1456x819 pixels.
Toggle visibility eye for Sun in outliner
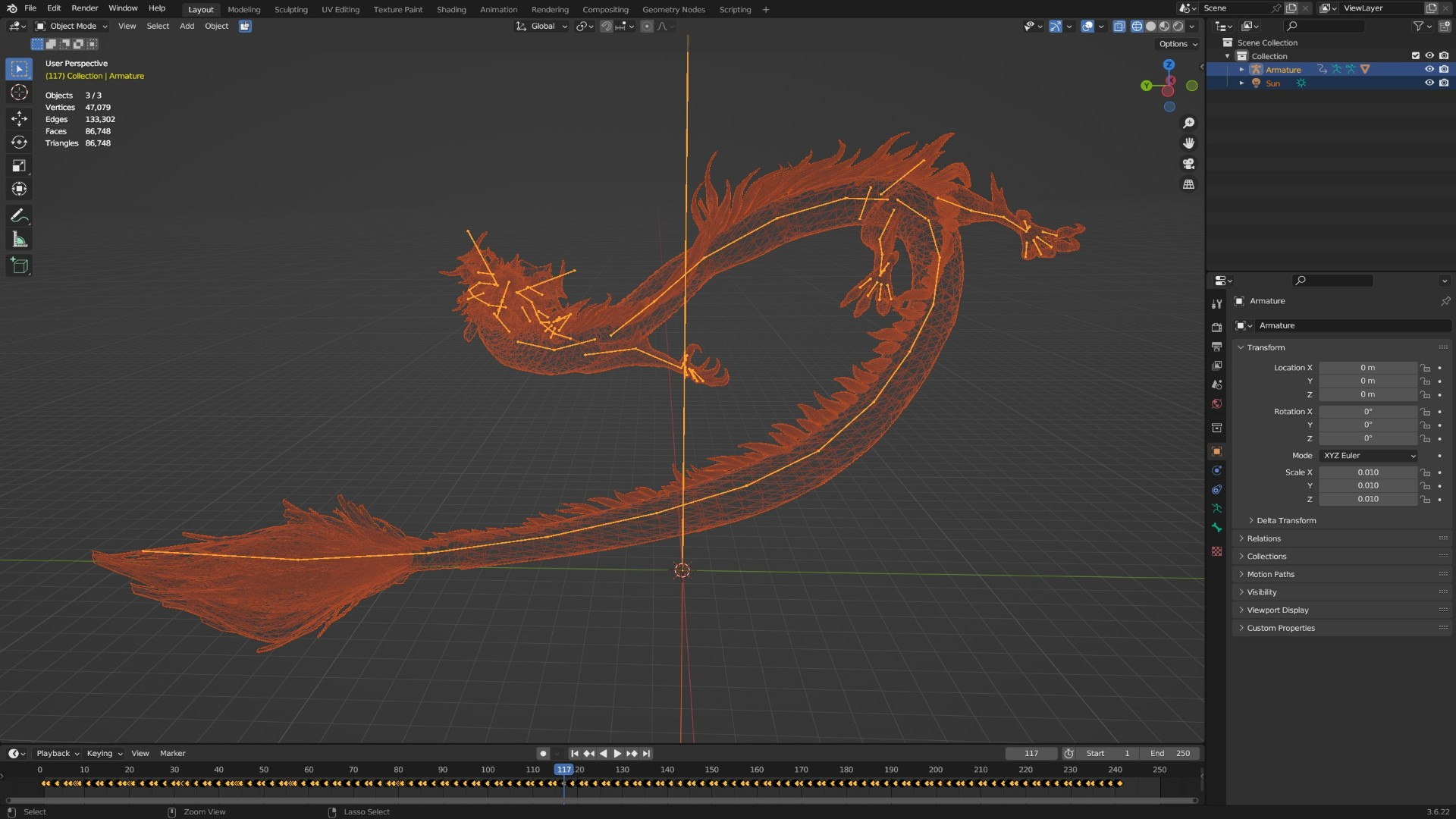pos(1429,83)
